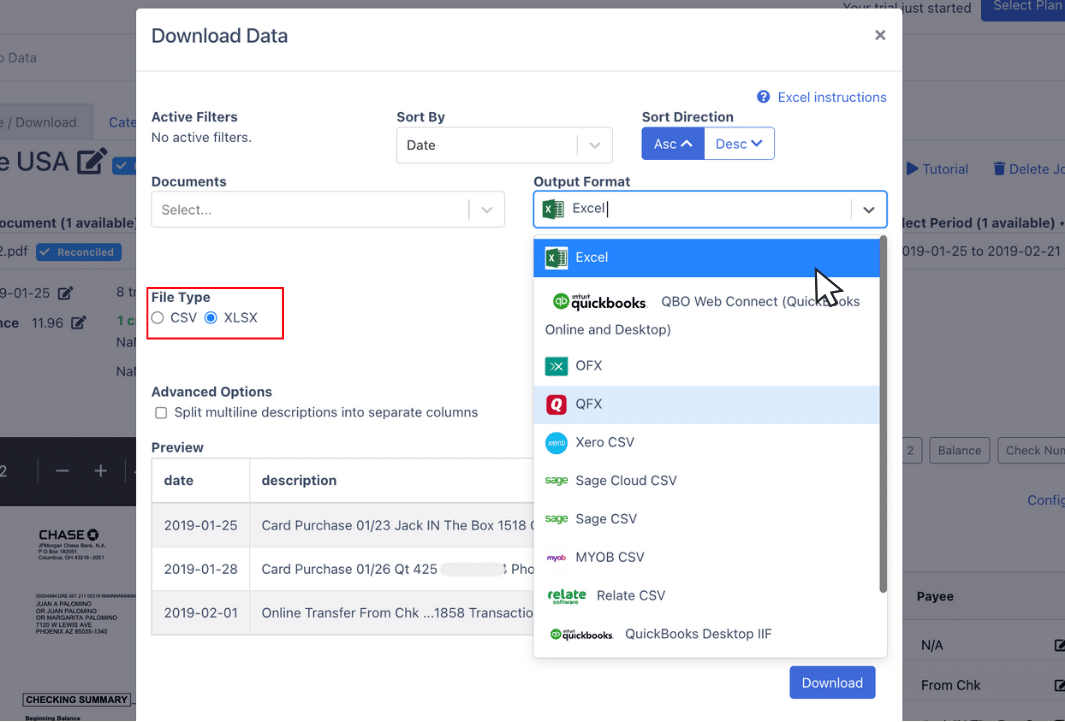The image size is (1065, 722).
Task: Select the XLSX file type radio
Action: click(211, 318)
